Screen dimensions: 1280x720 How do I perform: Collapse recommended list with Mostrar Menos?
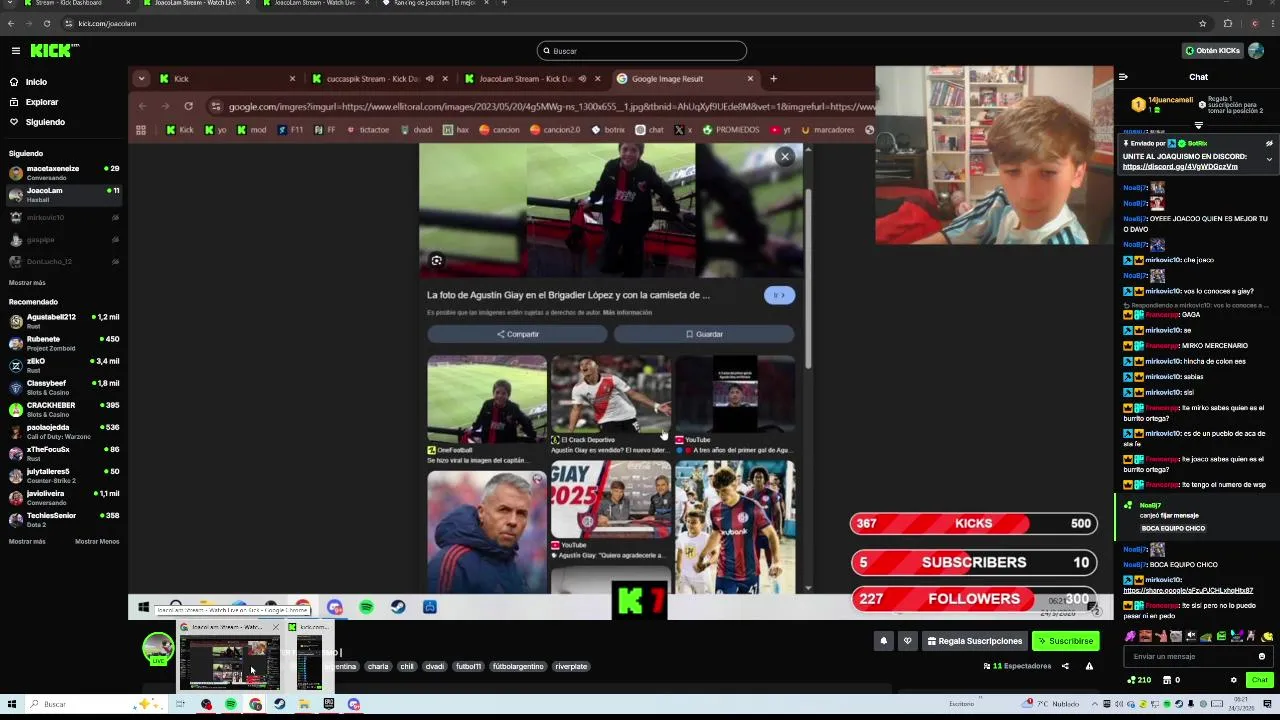click(97, 541)
